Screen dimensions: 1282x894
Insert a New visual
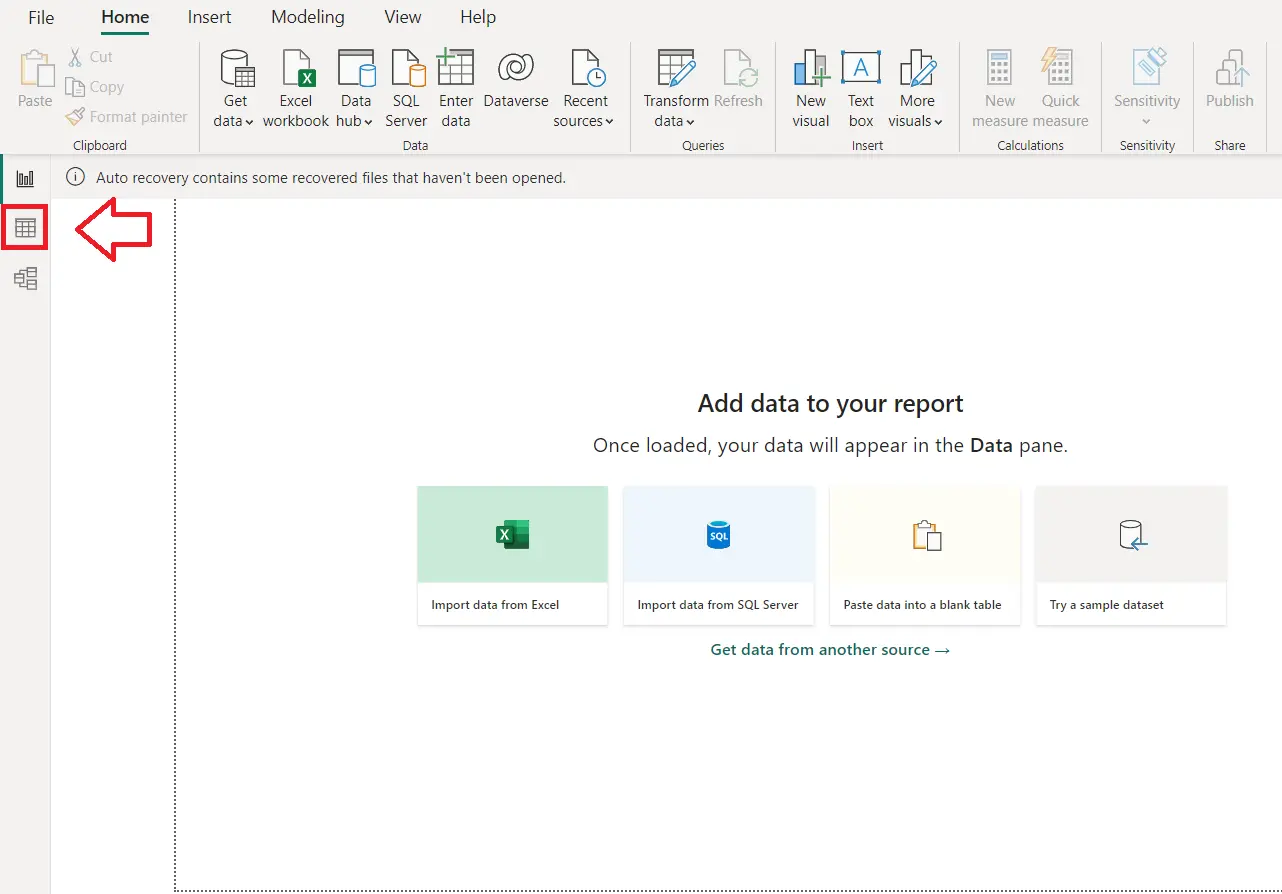pos(811,88)
